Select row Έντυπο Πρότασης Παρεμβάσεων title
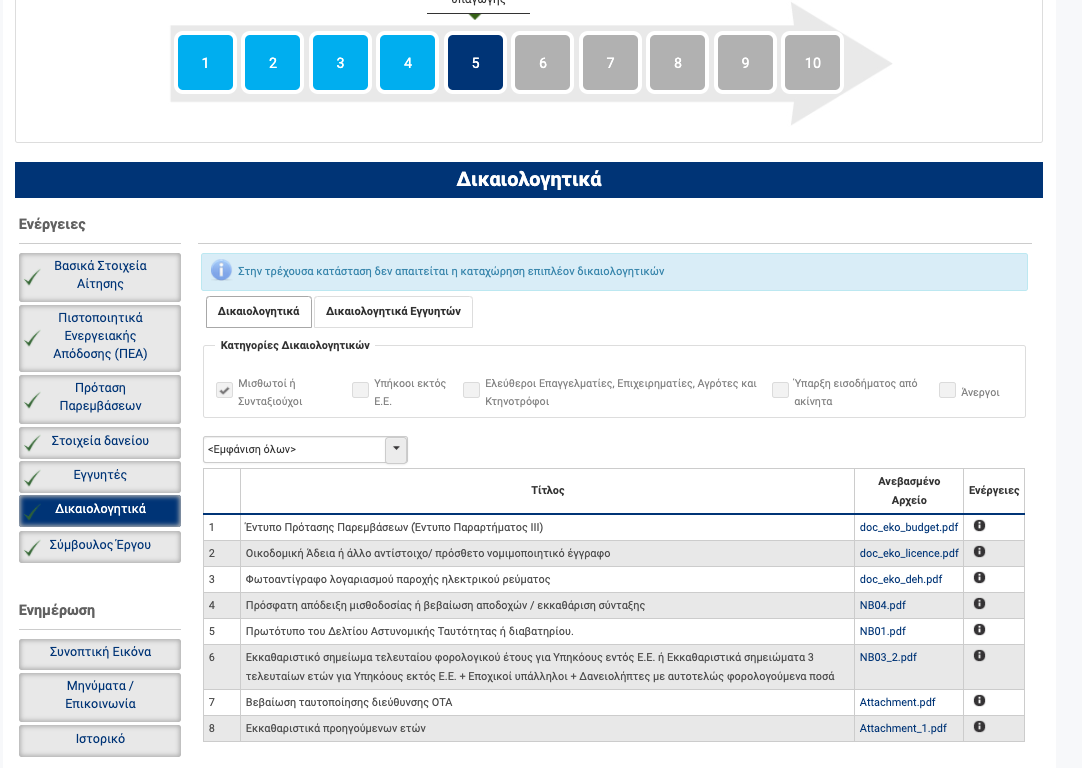Viewport: 1082px width, 768px height. pos(394,527)
